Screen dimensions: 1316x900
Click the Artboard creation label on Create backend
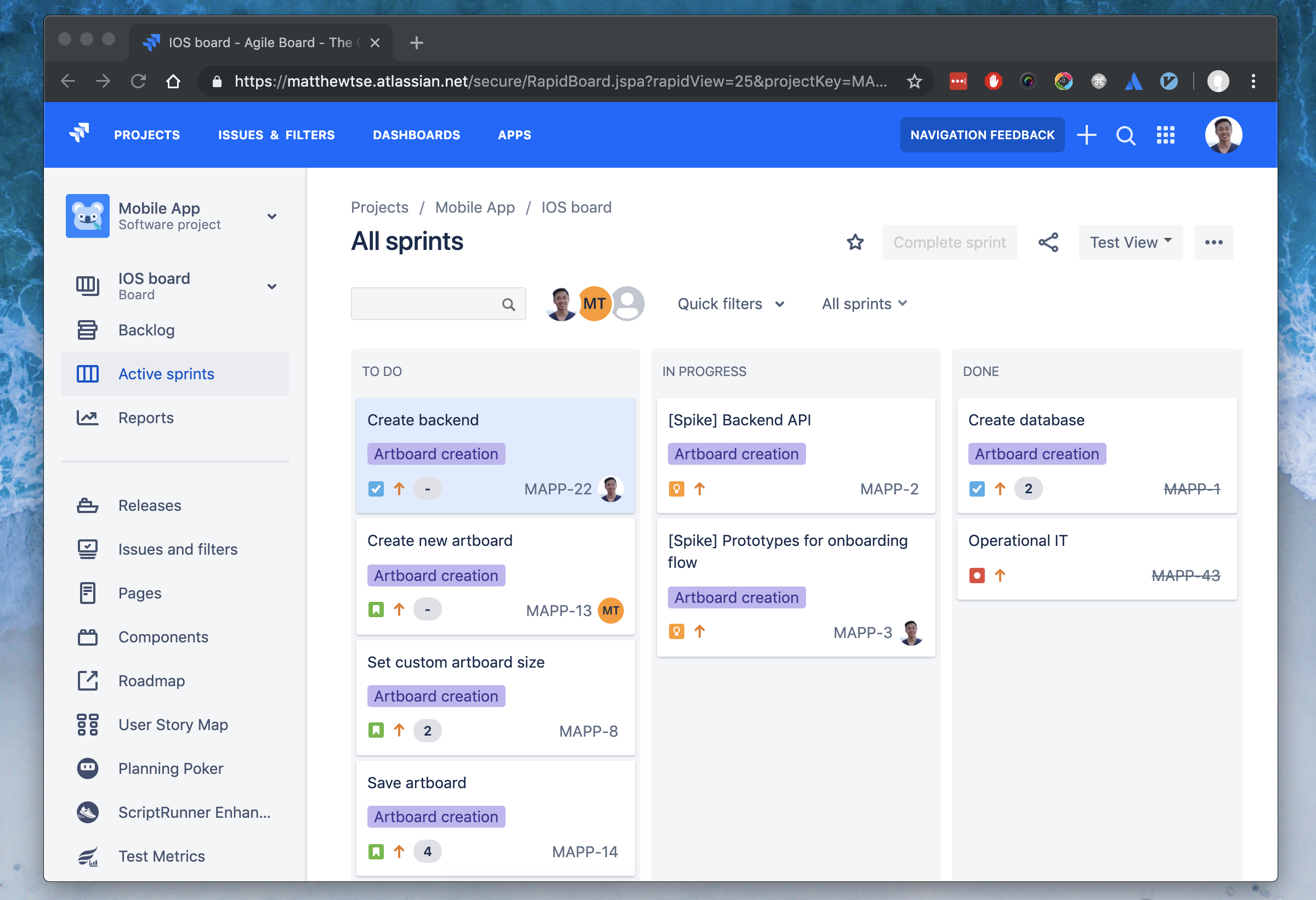[436, 454]
